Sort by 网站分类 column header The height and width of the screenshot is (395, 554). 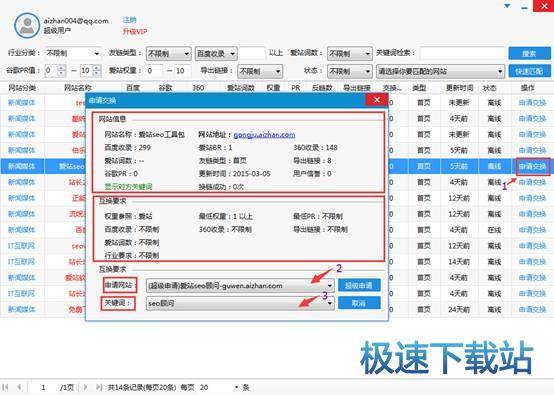(x=22, y=88)
